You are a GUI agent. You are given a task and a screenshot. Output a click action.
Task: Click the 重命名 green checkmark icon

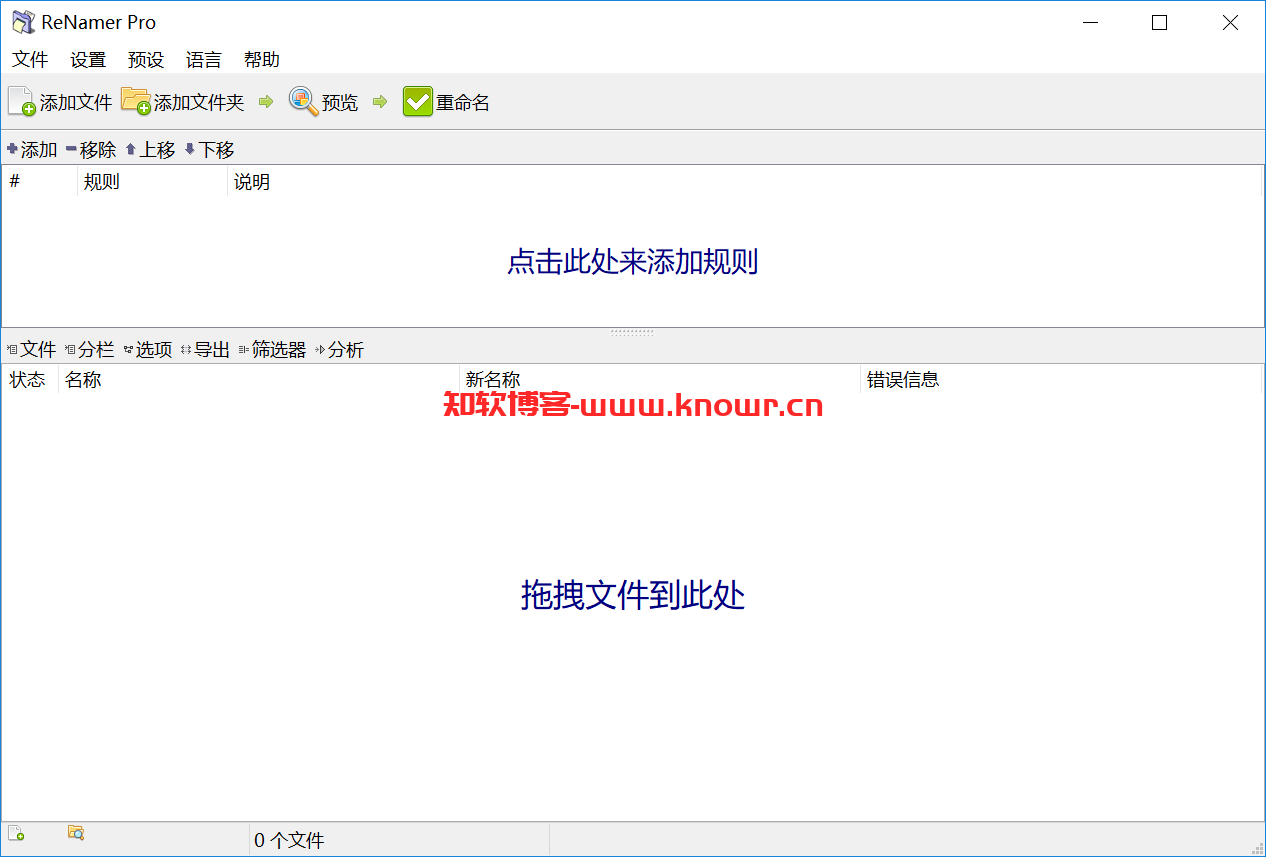coord(418,102)
